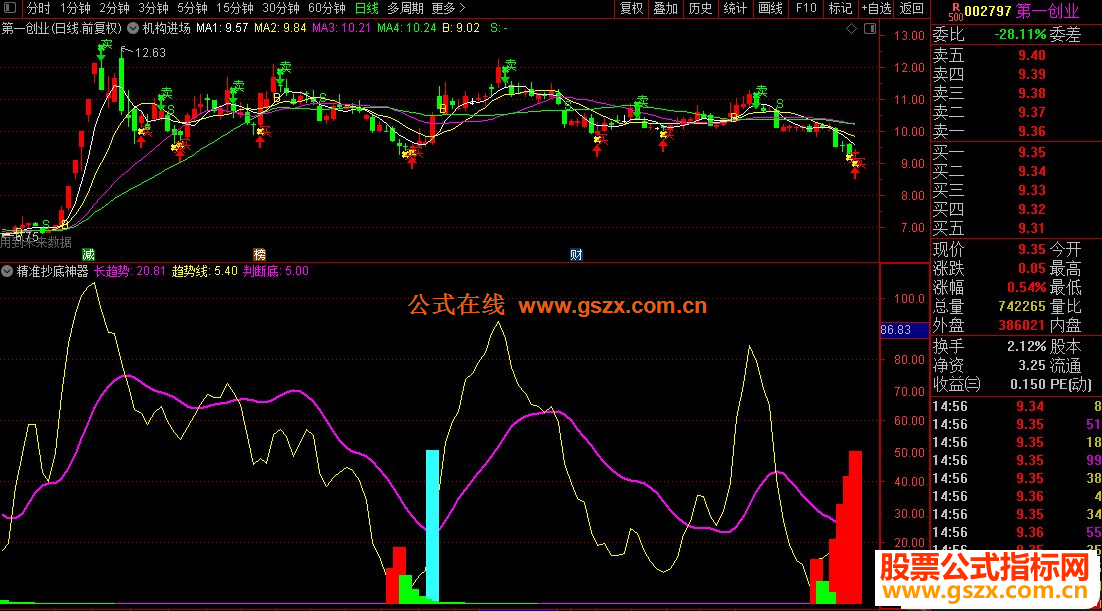The height and width of the screenshot is (611, 1102).
Task: Click the 复权 adjustment button
Action: (x=631, y=8)
